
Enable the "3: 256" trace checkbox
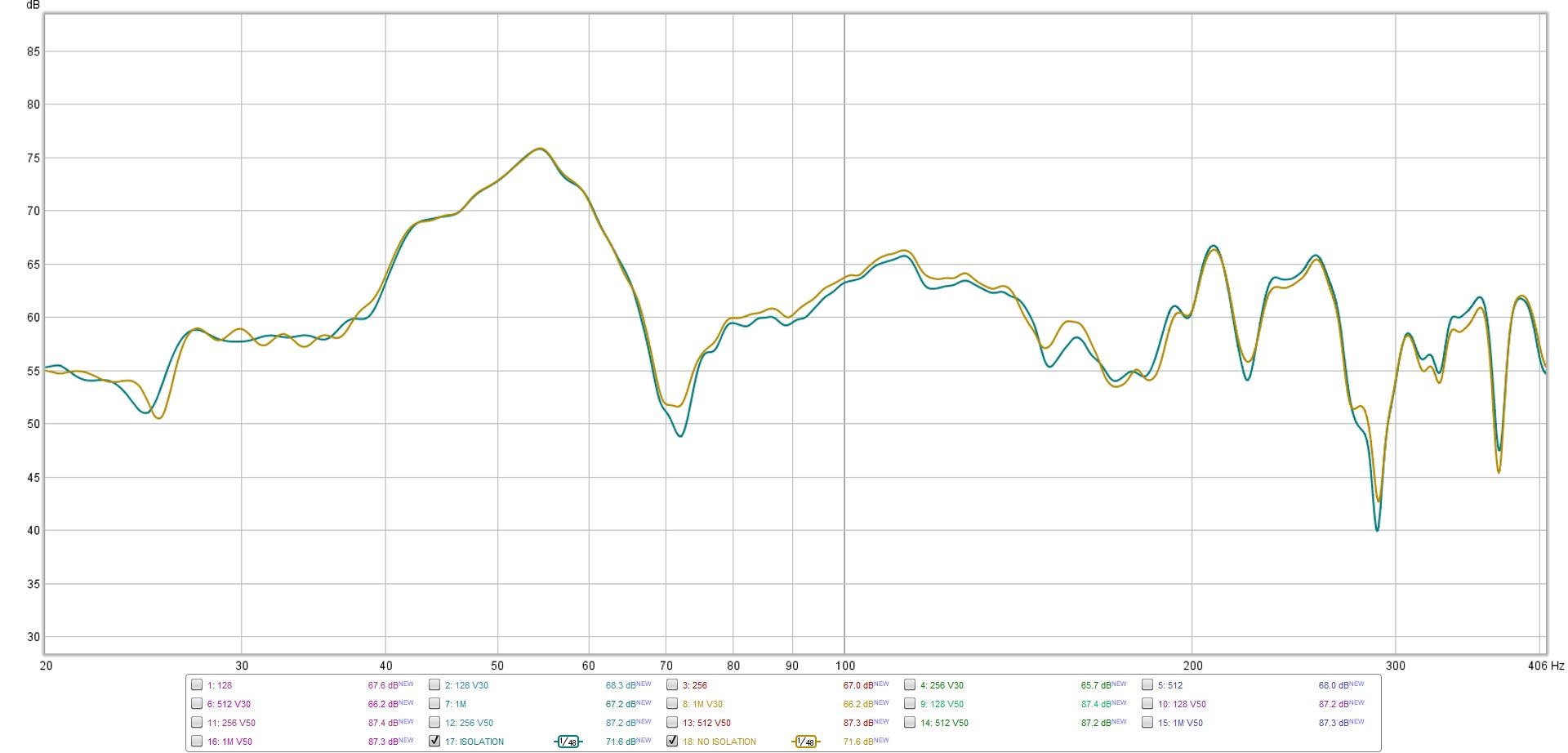tap(672, 684)
